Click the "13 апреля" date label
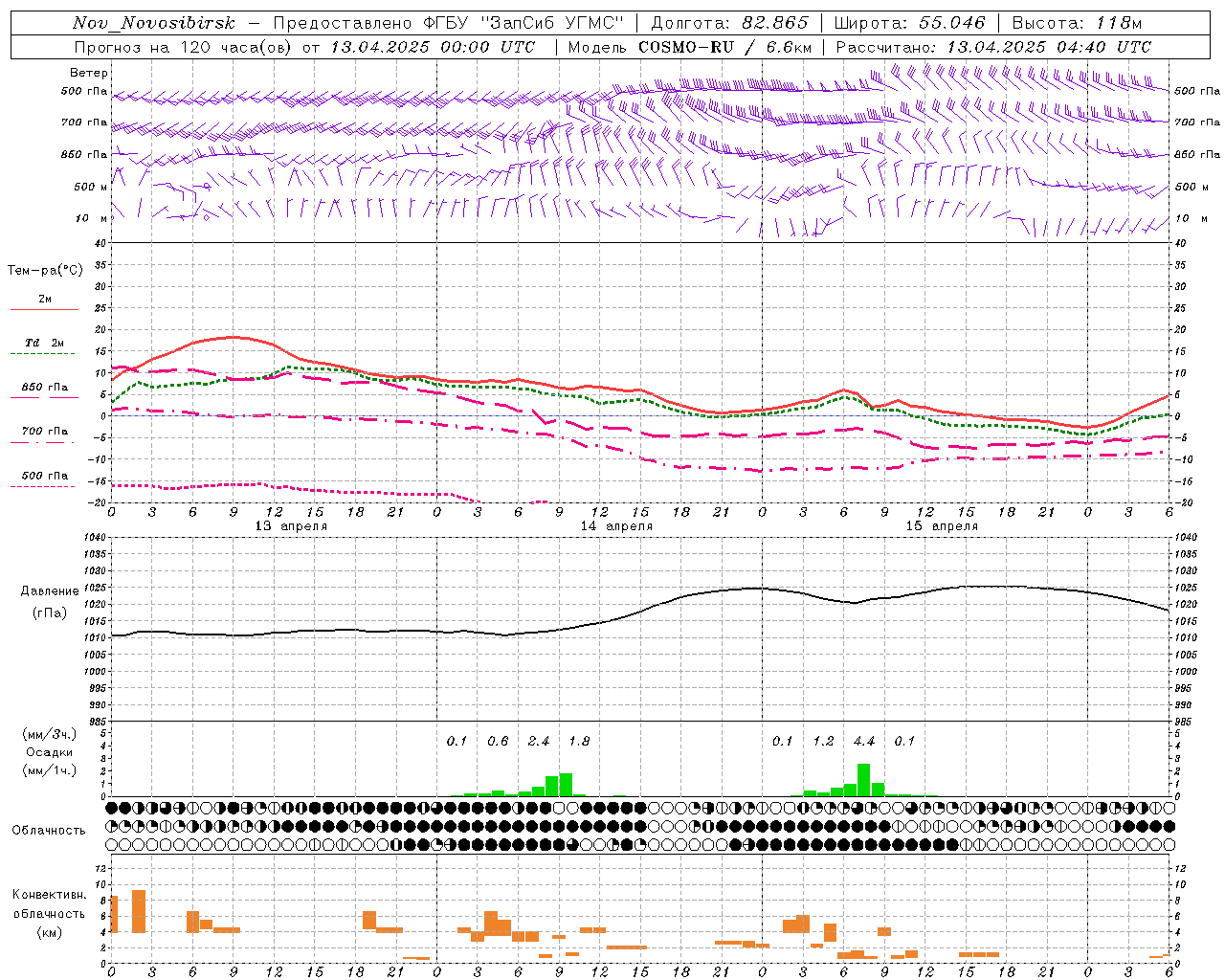Image resolution: width=1225 pixels, height=980 pixels. [291, 526]
